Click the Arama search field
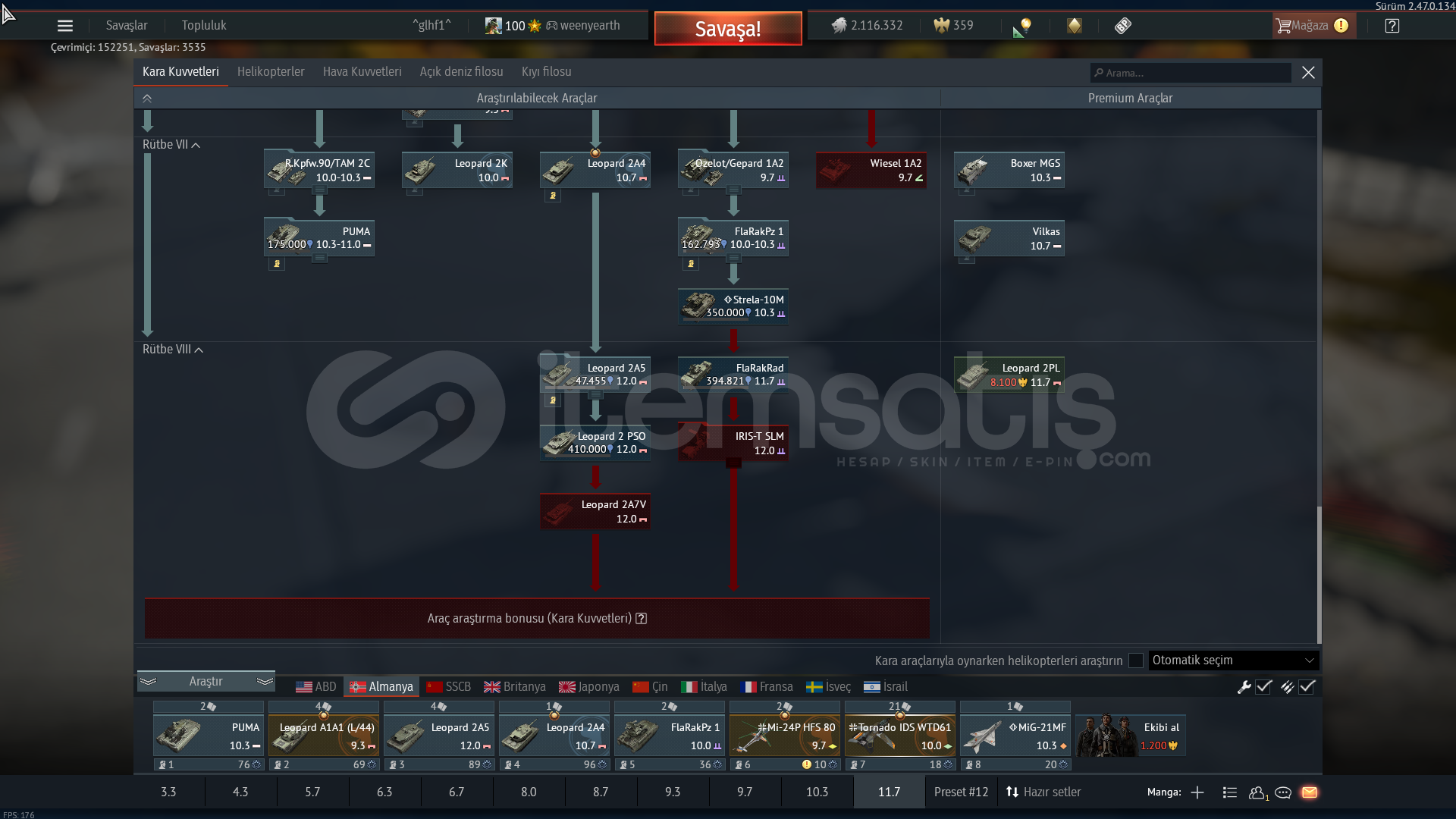 pyautogui.click(x=1191, y=73)
